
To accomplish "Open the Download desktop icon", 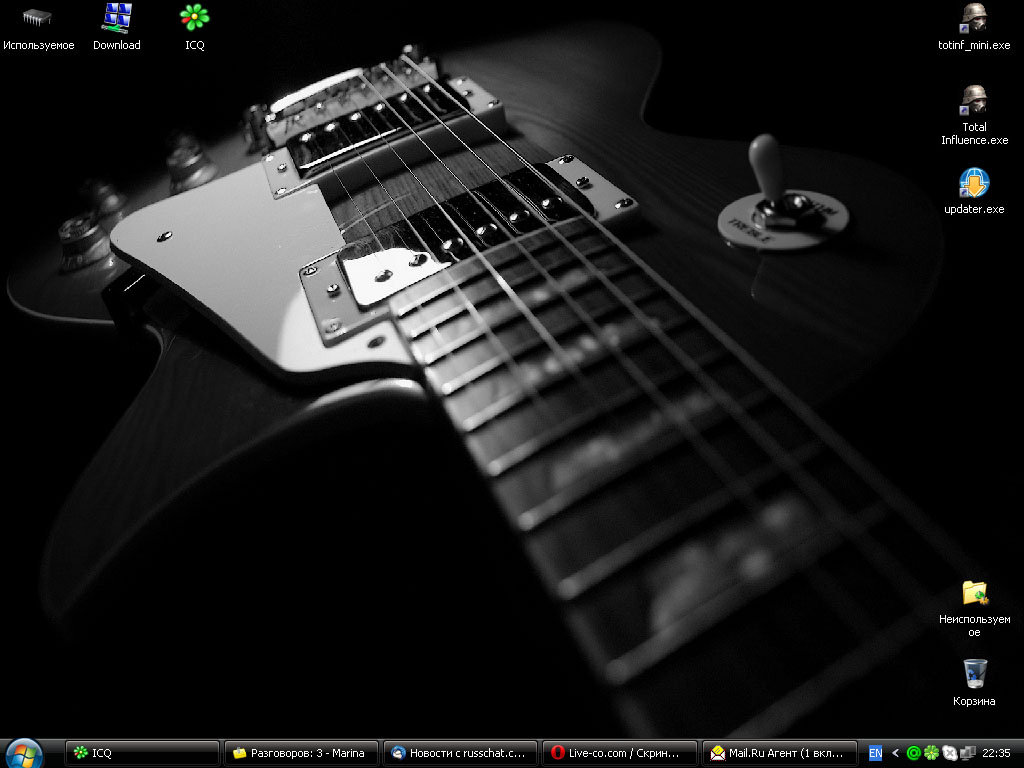I will 117,18.
